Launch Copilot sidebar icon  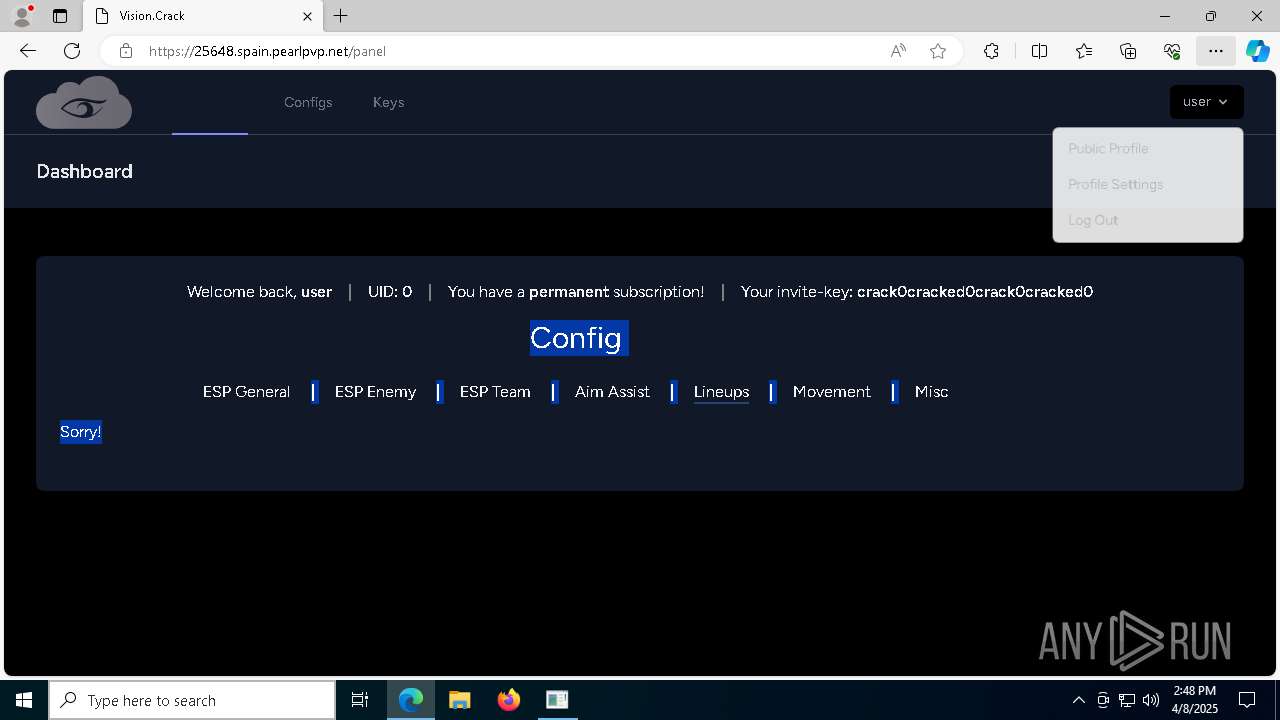pos(1258,51)
